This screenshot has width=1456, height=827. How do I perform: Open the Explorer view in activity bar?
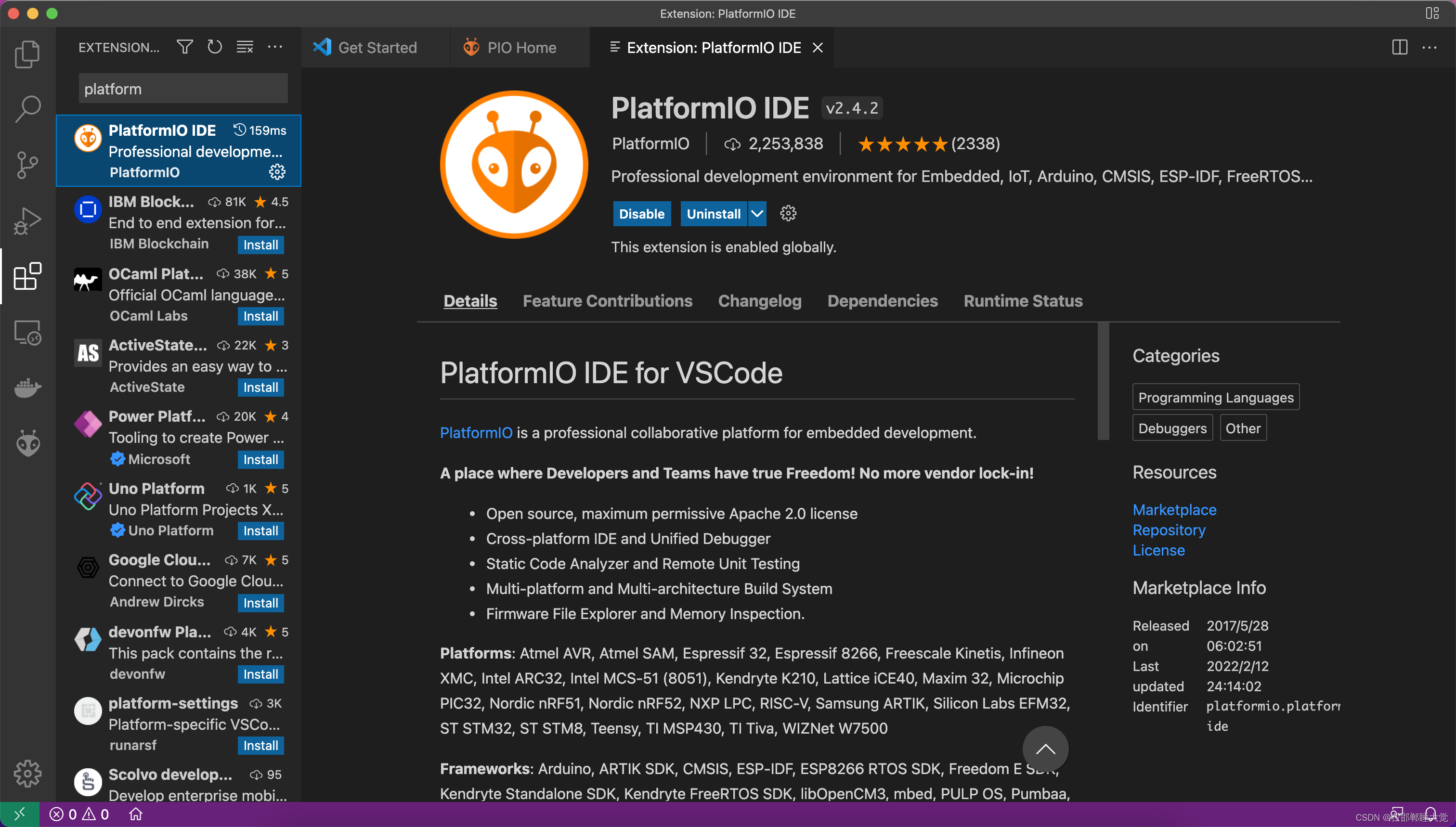pyautogui.click(x=26, y=54)
